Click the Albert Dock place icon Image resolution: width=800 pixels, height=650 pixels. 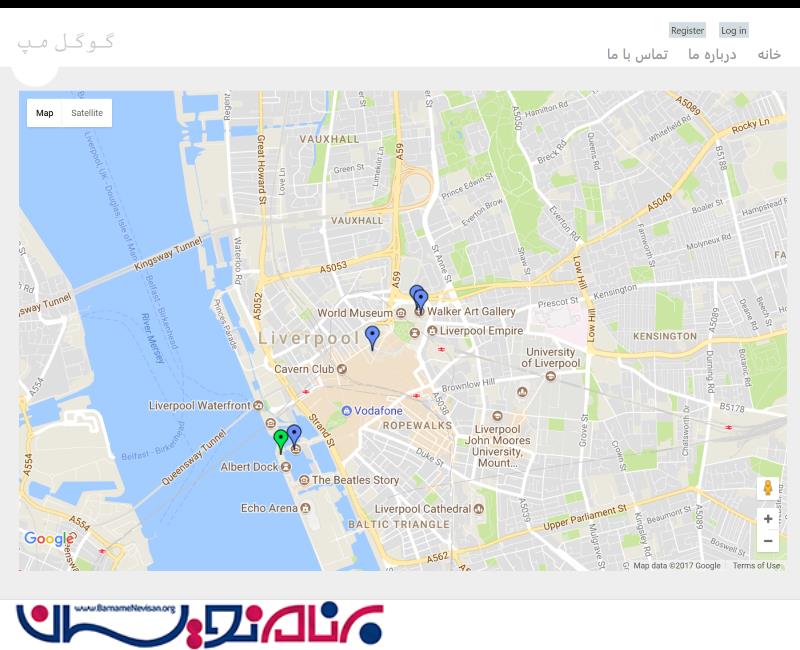click(286, 467)
